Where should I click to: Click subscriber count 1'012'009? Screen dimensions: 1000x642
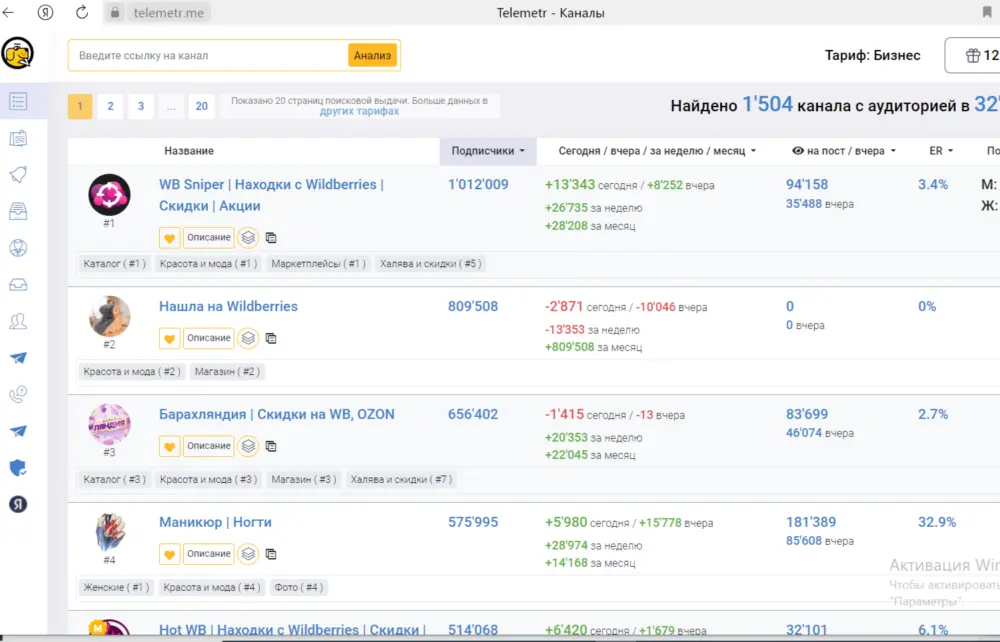point(478,185)
